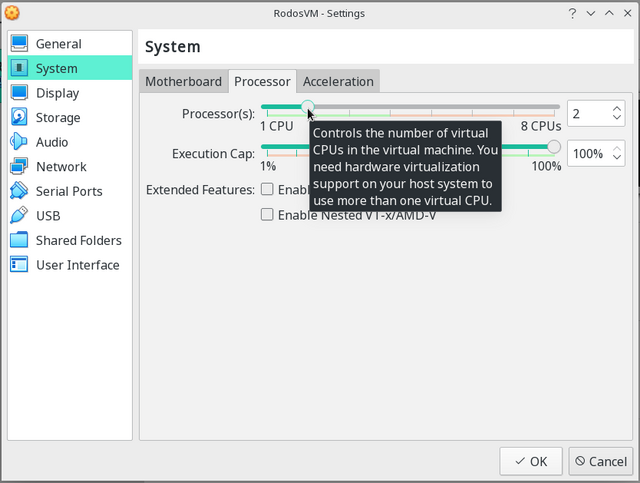640x483 pixels.
Task: Switch to the Motherboard tab
Action: pos(184,82)
